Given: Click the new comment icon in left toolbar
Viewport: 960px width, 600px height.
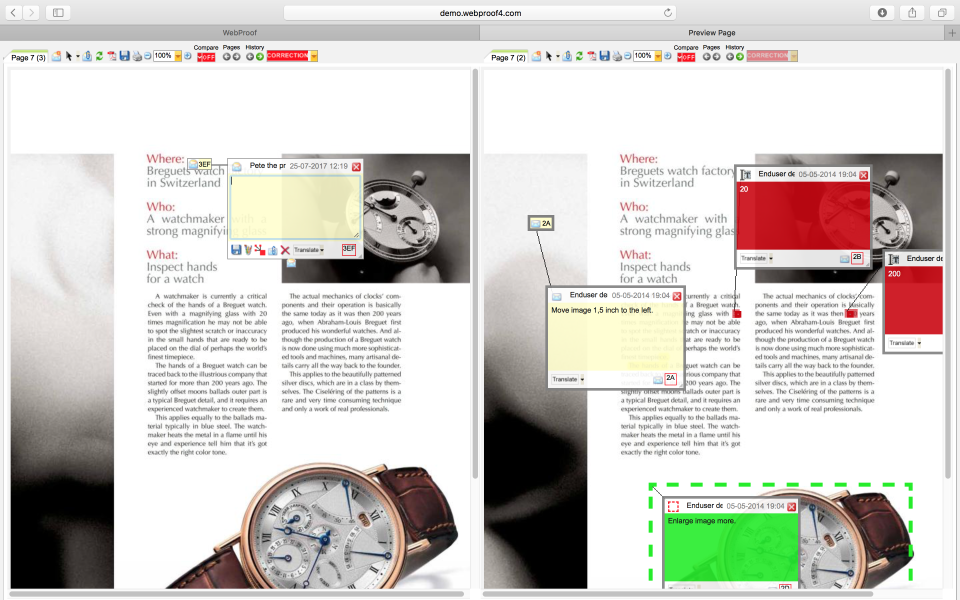Looking at the screenshot, I should [56, 56].
